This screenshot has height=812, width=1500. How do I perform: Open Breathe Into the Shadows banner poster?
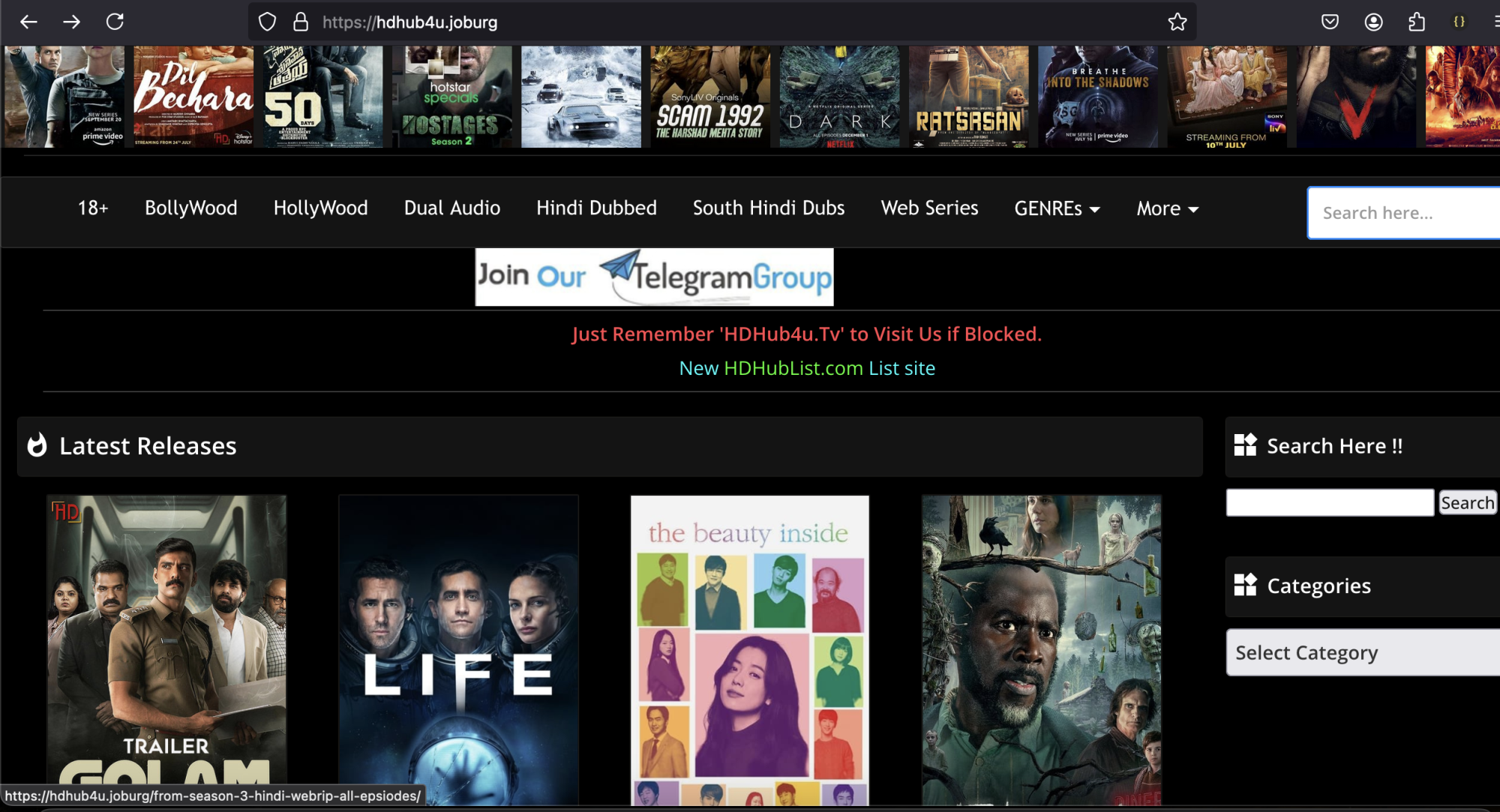pyautogui.click(x=1098, y=97)
